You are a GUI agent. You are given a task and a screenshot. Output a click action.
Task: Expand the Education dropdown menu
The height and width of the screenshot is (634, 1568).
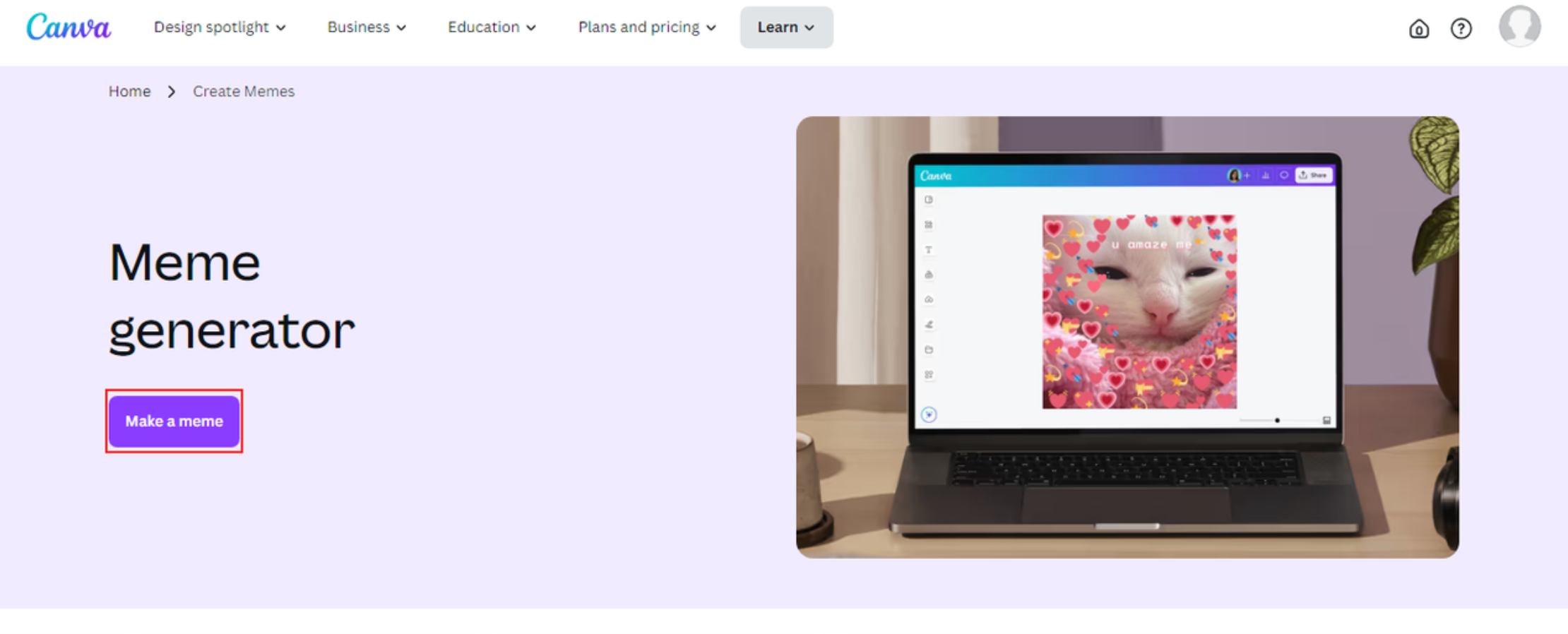492,28
